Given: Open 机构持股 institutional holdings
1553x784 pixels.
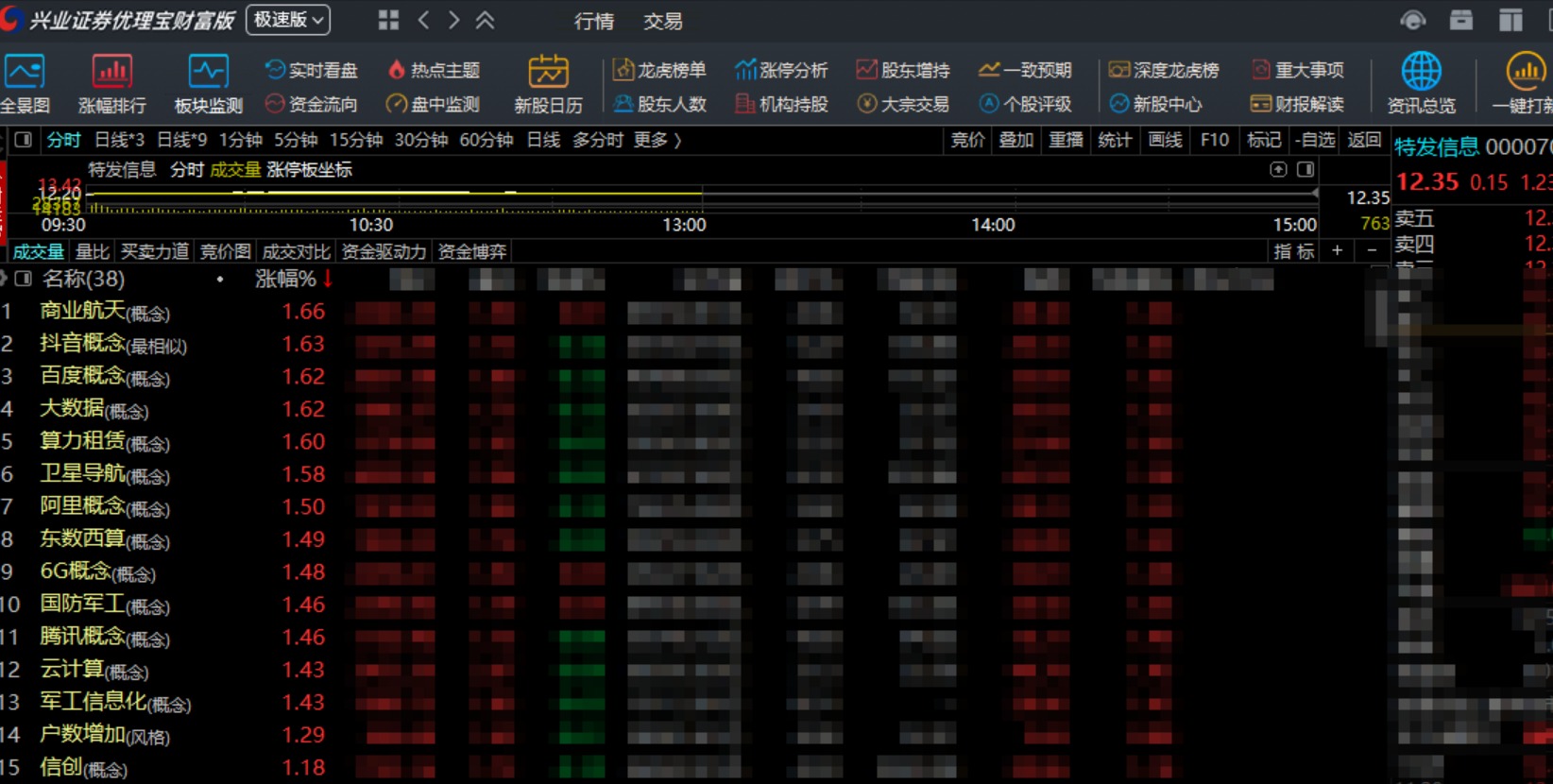Looking at the screenshot, I should (x=781, y=104).
